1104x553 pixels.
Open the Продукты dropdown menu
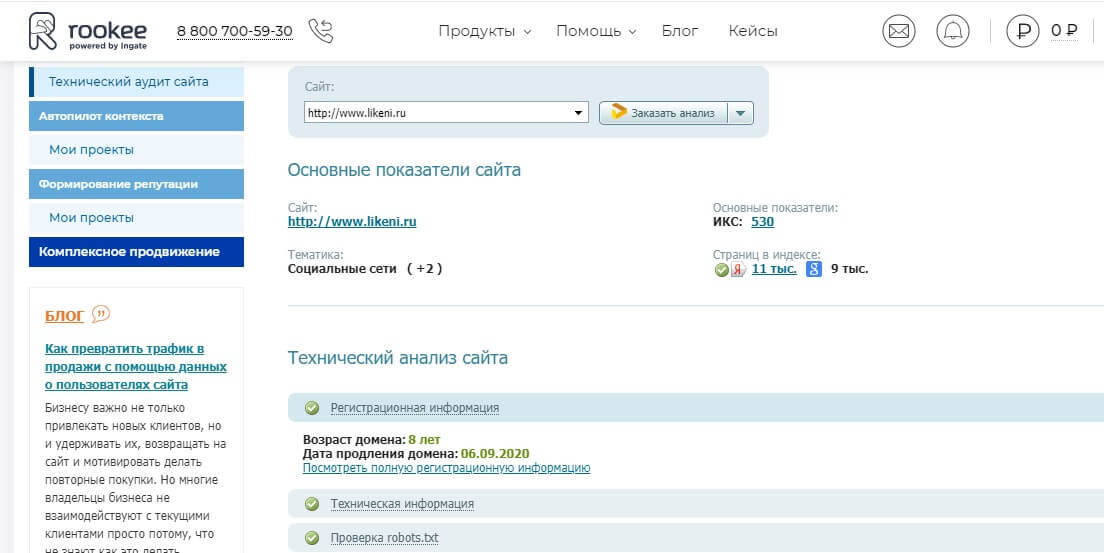(x=484, y=31)
